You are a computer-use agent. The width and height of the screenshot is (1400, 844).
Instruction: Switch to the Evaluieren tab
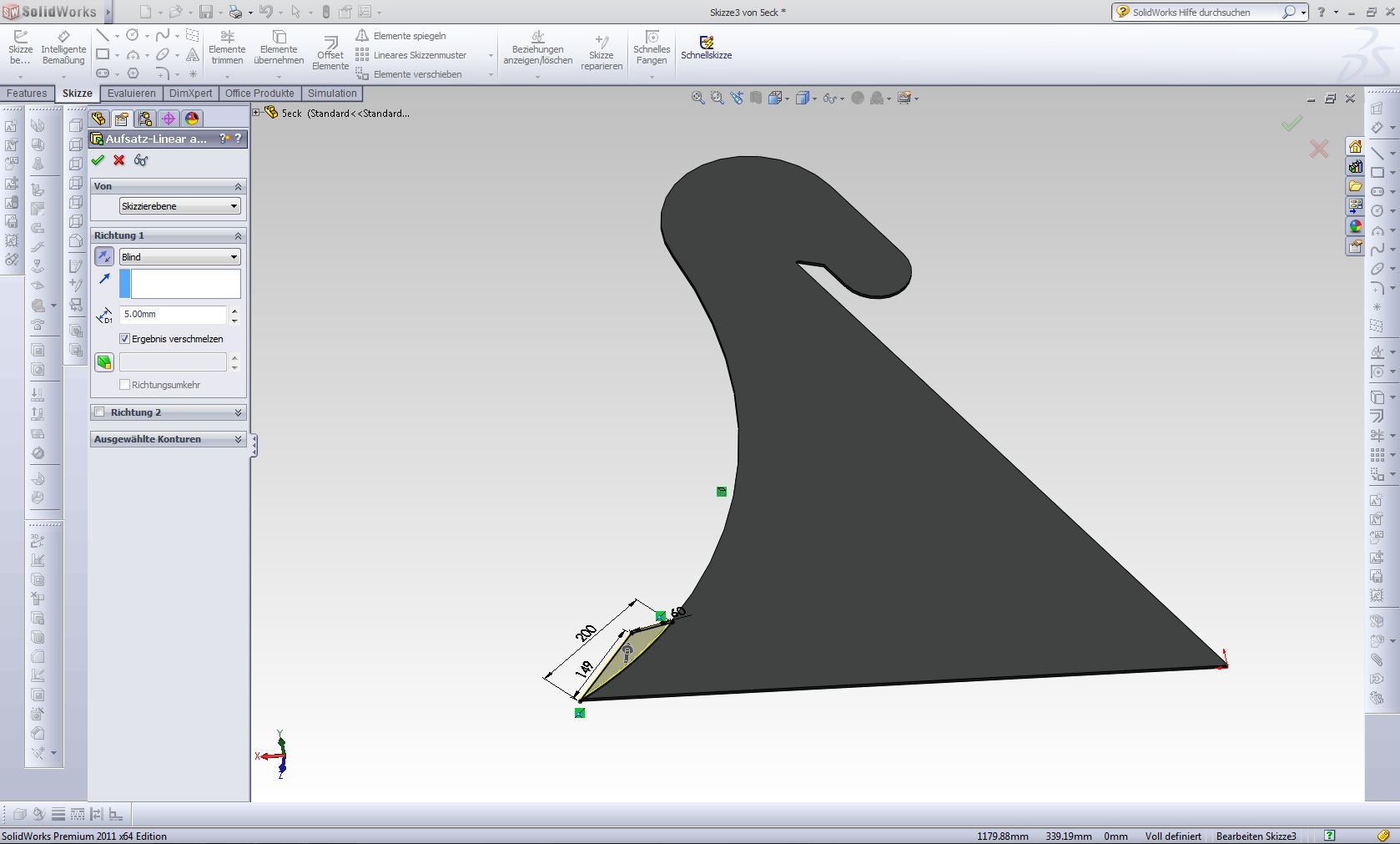click(x=131, y=93)
